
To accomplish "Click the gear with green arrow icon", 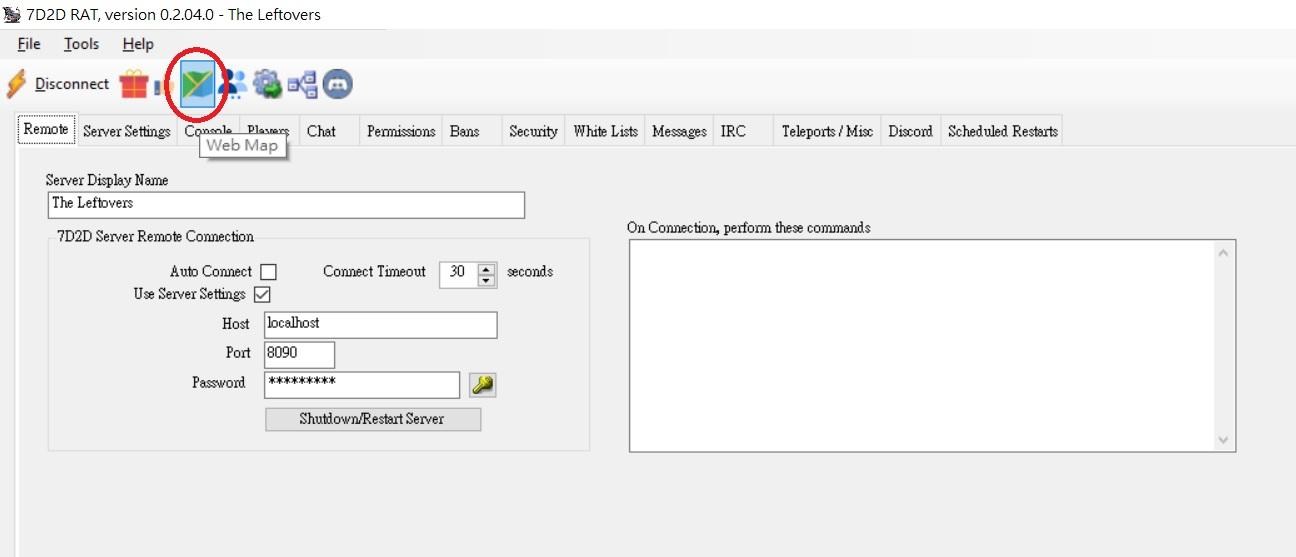I will 267,84.
